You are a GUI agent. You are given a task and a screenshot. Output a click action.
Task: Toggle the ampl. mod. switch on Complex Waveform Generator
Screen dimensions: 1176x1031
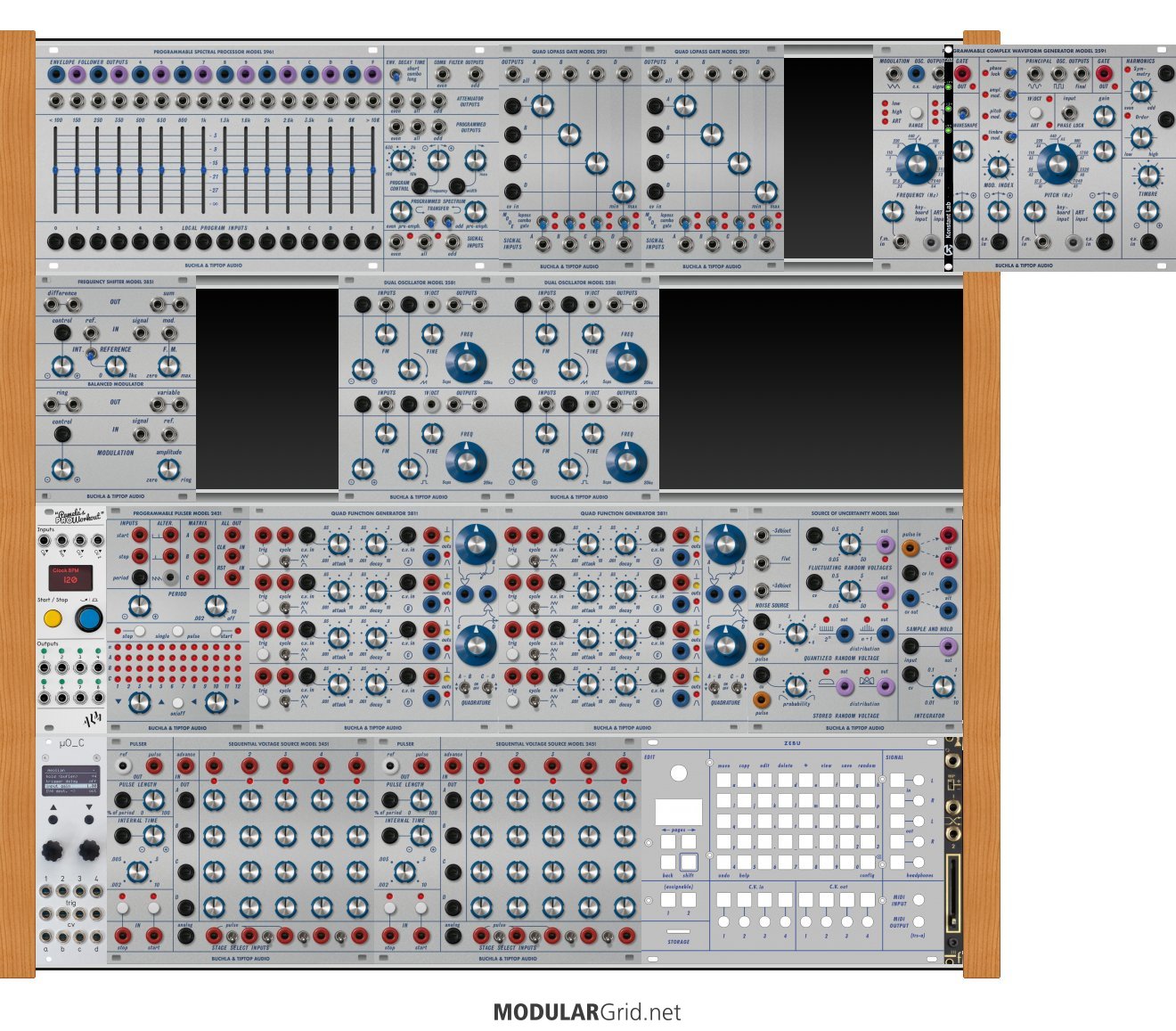[x=1010, y=94]
